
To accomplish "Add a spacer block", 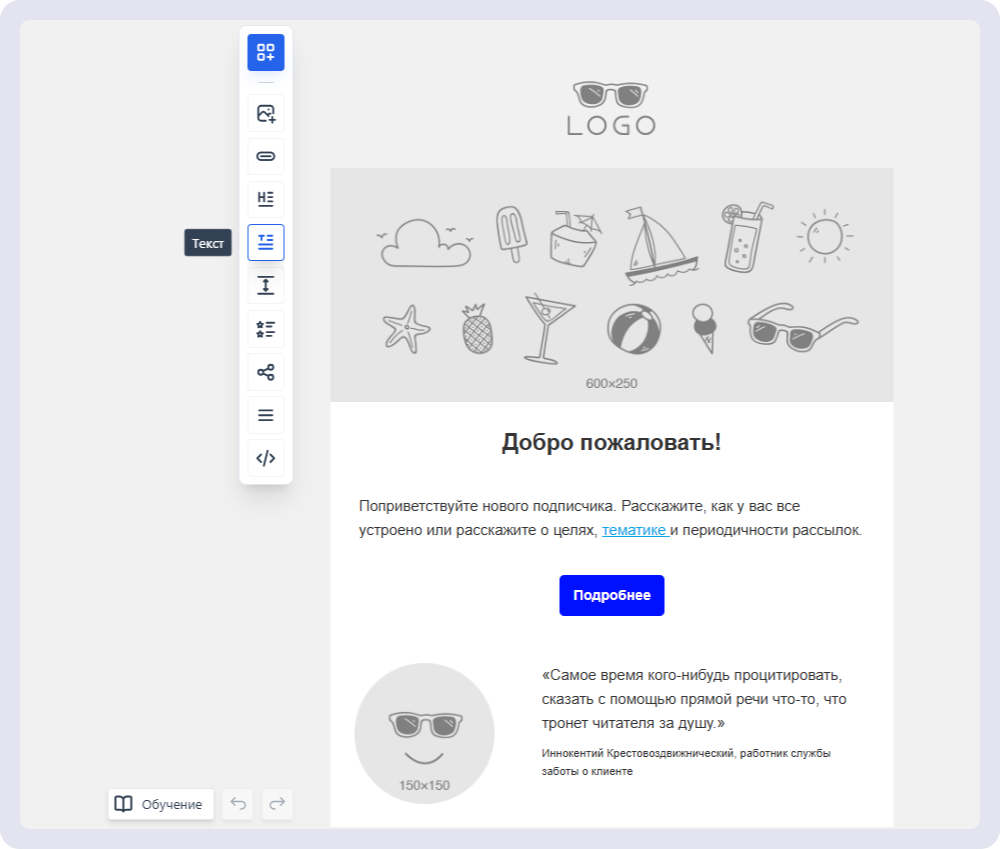I will 266,285.
